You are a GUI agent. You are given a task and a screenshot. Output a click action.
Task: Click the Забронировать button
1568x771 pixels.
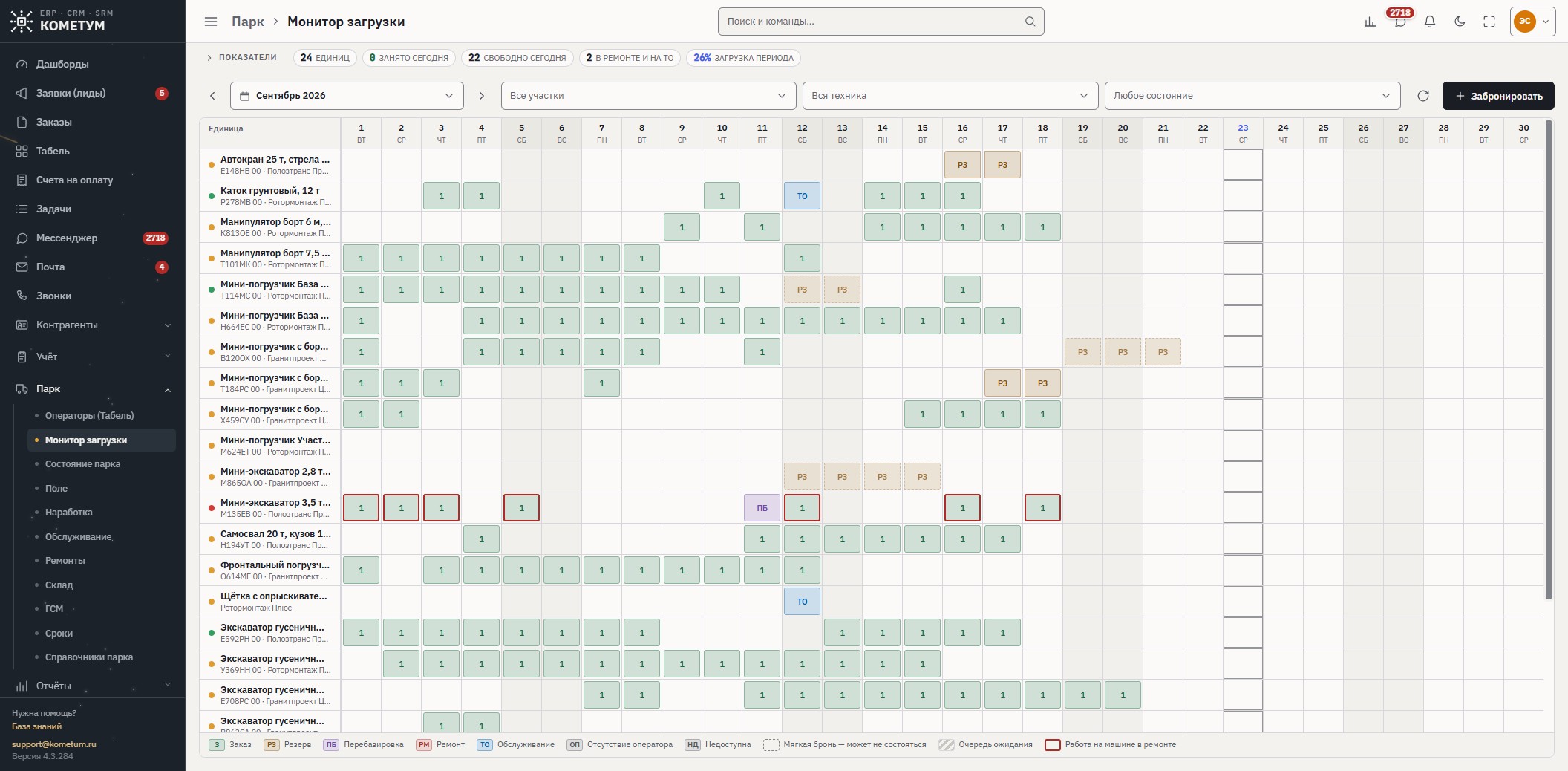coord(1498,96)
